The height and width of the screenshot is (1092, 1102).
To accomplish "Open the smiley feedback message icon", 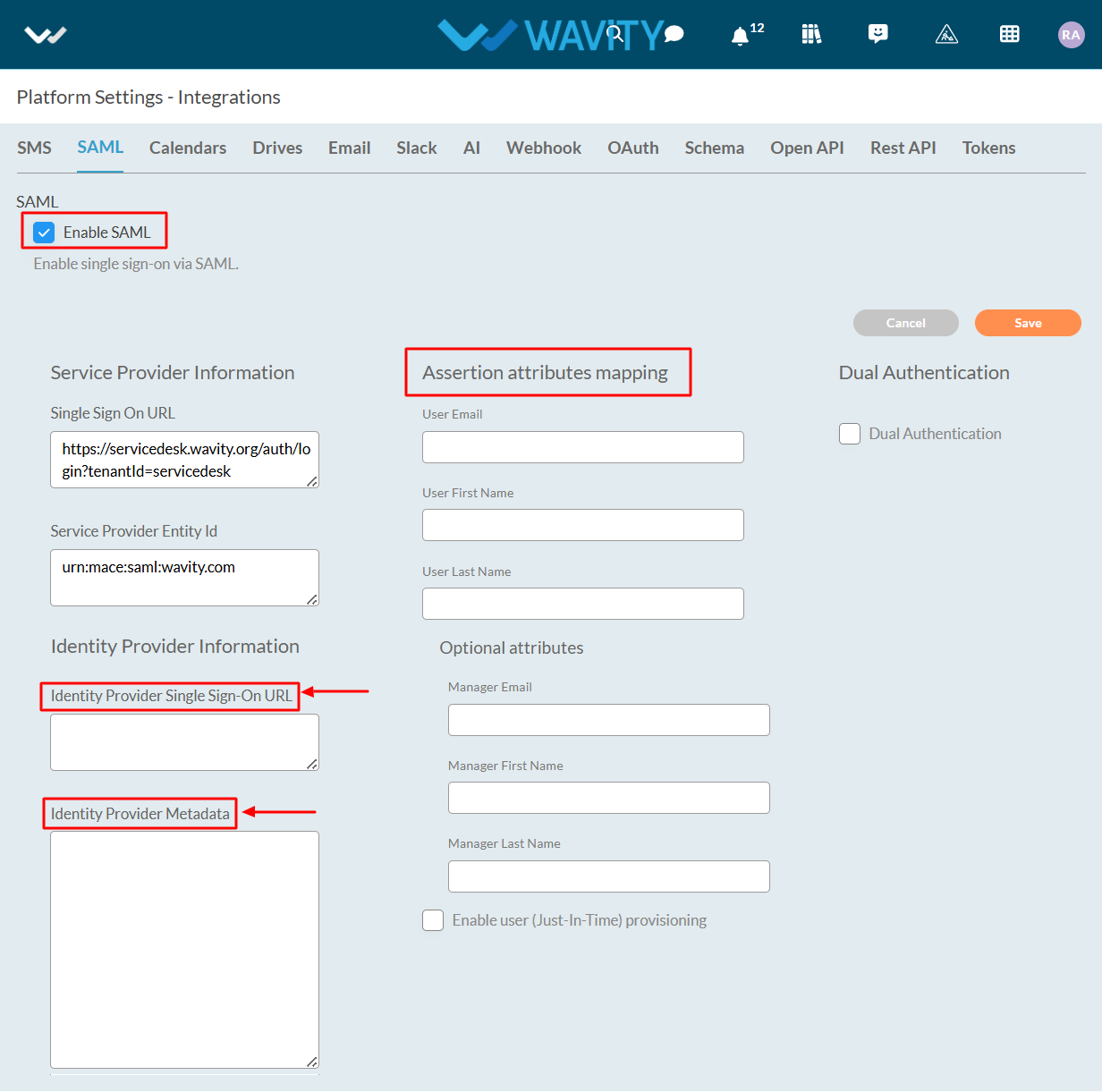I will click(878, 34).
